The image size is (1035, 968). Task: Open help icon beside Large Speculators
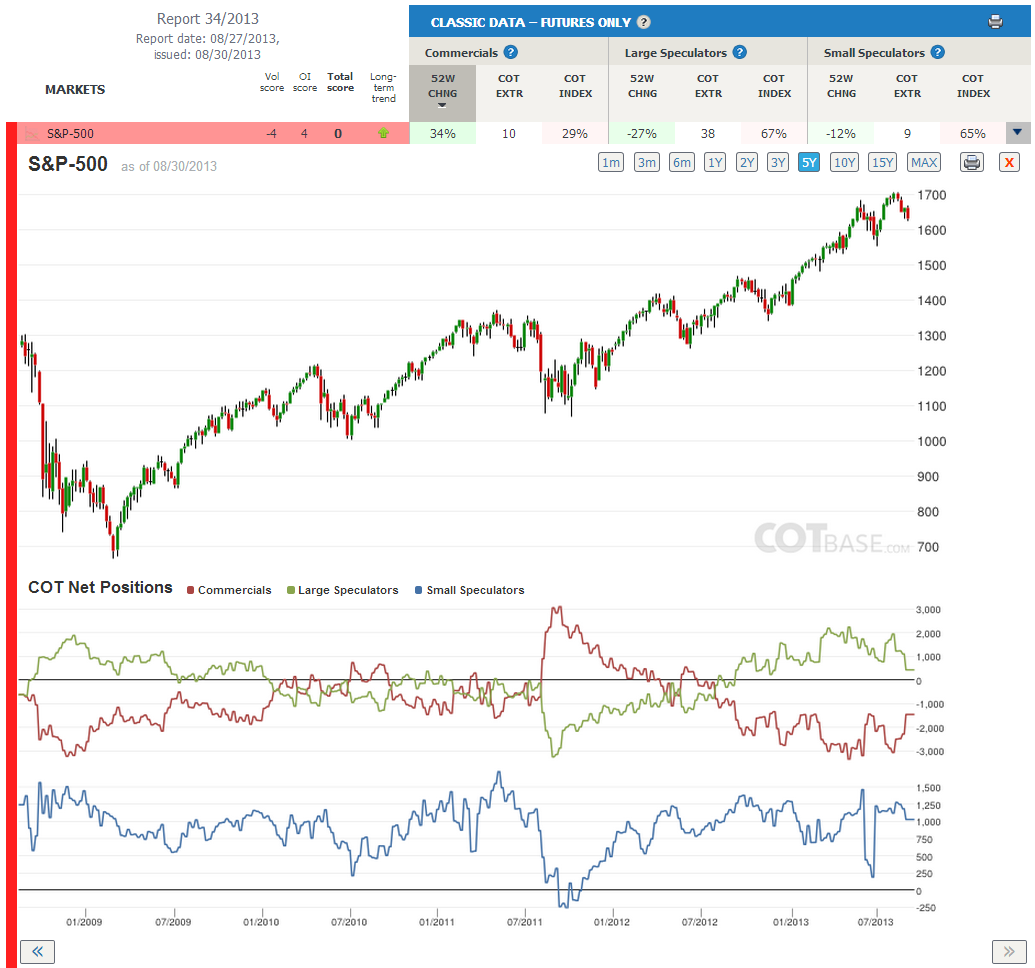pyautogui.click(x=739, y=52)
